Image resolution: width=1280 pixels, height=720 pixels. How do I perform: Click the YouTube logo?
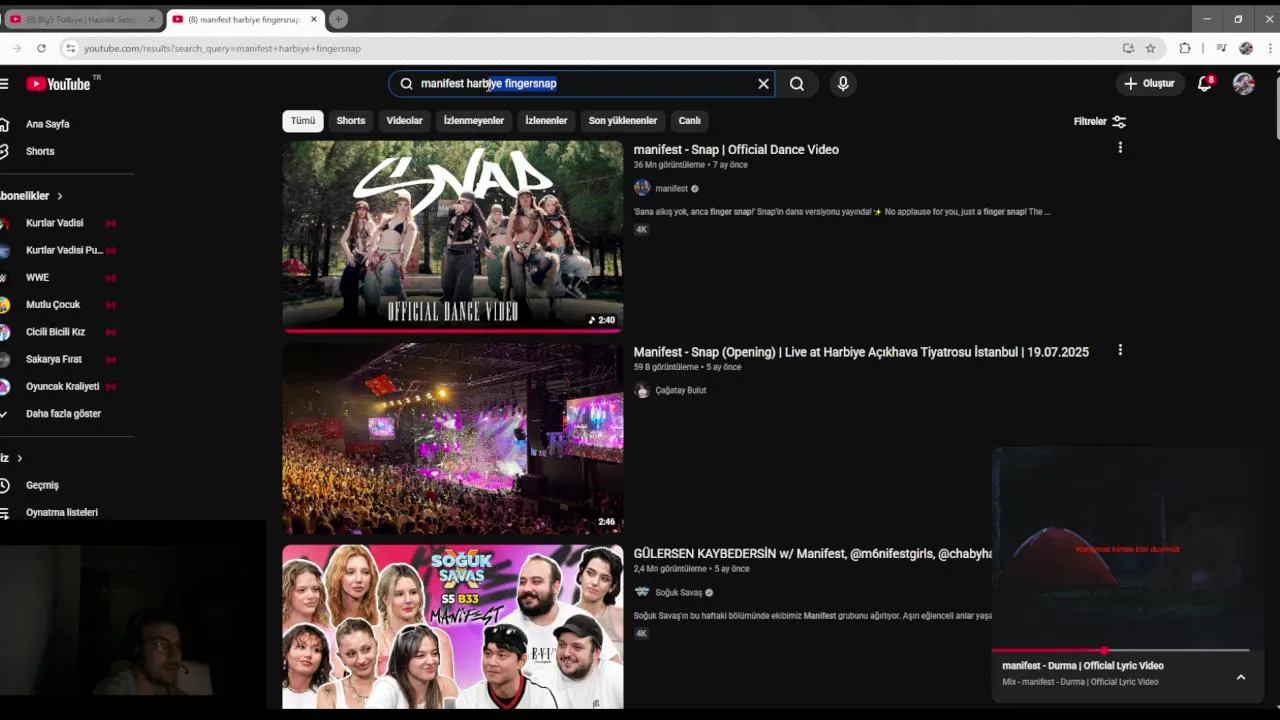coord(58,84)
